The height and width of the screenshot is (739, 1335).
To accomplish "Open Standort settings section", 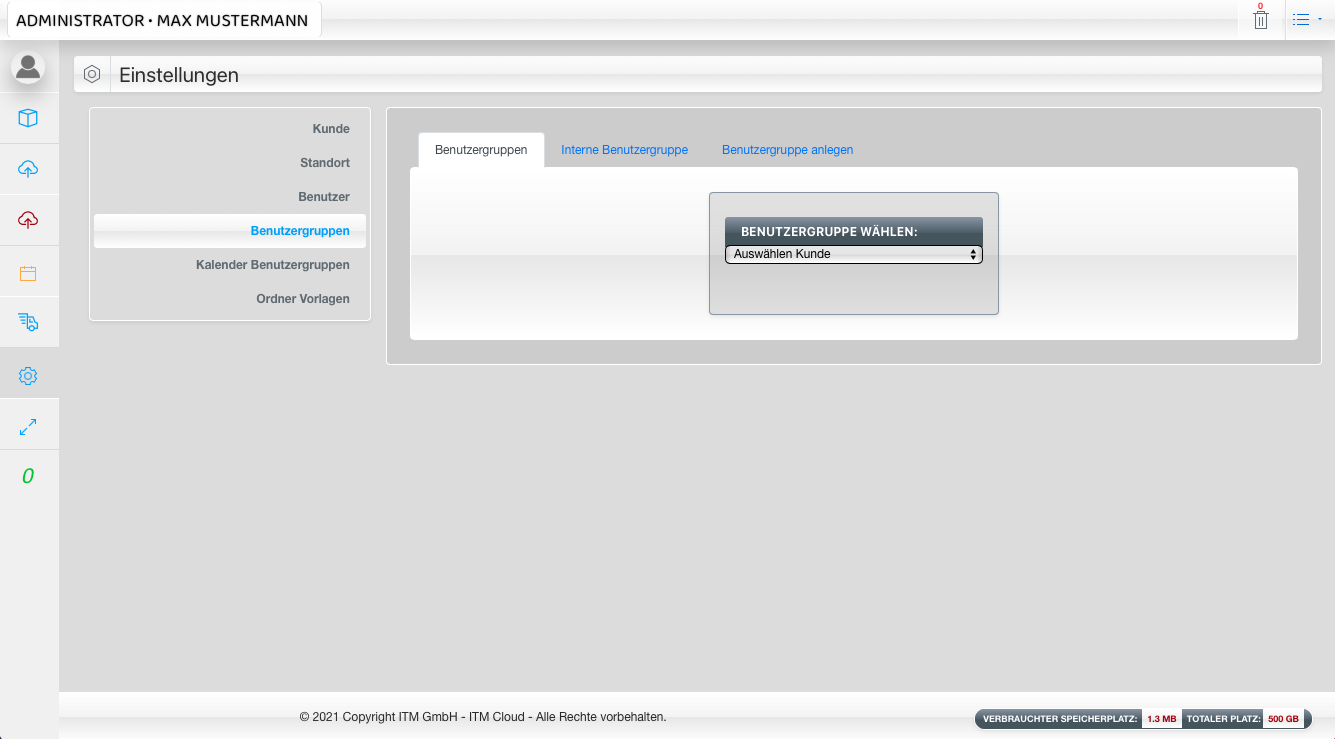I will (x=324, y=163).
